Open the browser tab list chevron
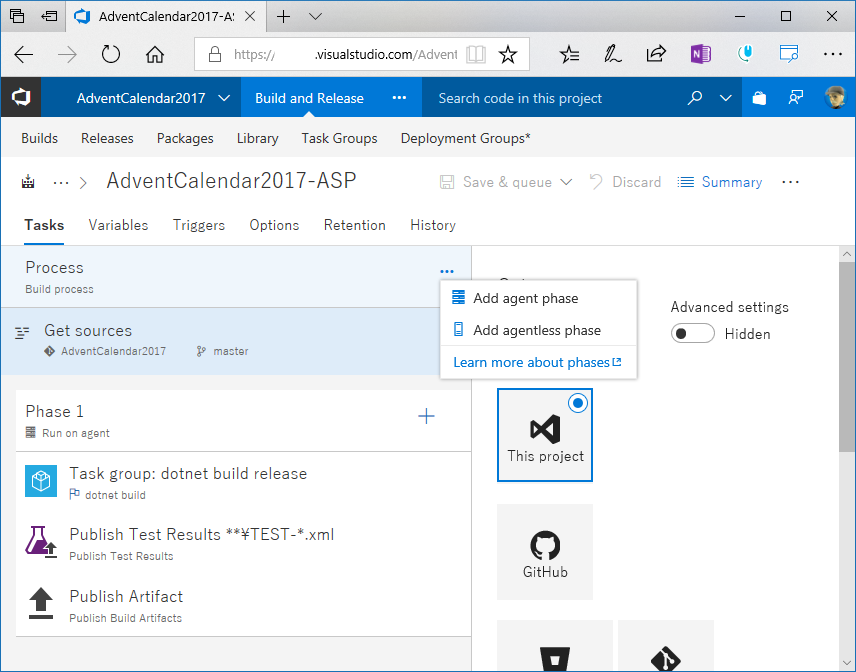856x672 pixels. coord(315,16)
